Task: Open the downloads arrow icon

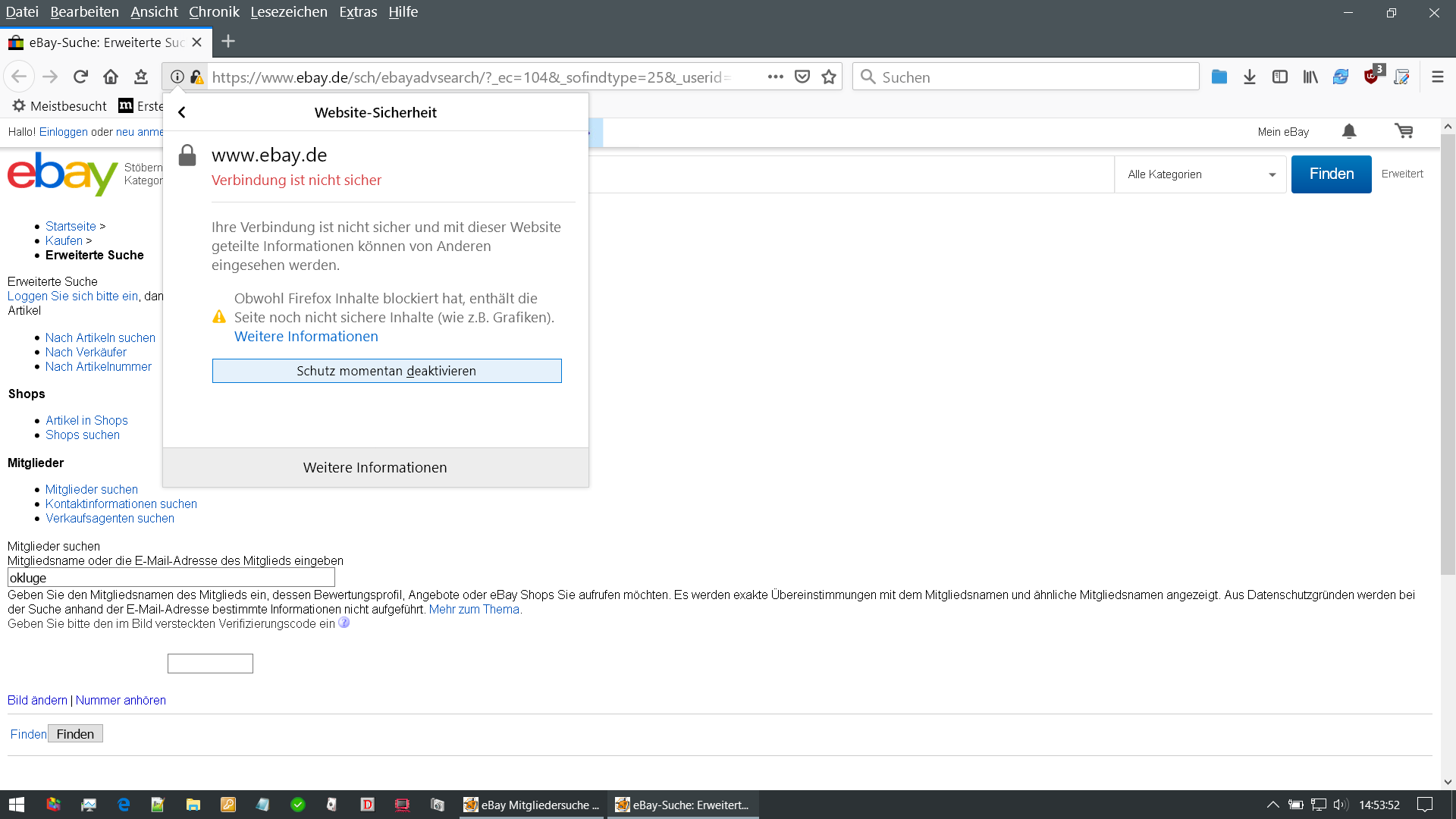Action: [x=1250, y=77]
